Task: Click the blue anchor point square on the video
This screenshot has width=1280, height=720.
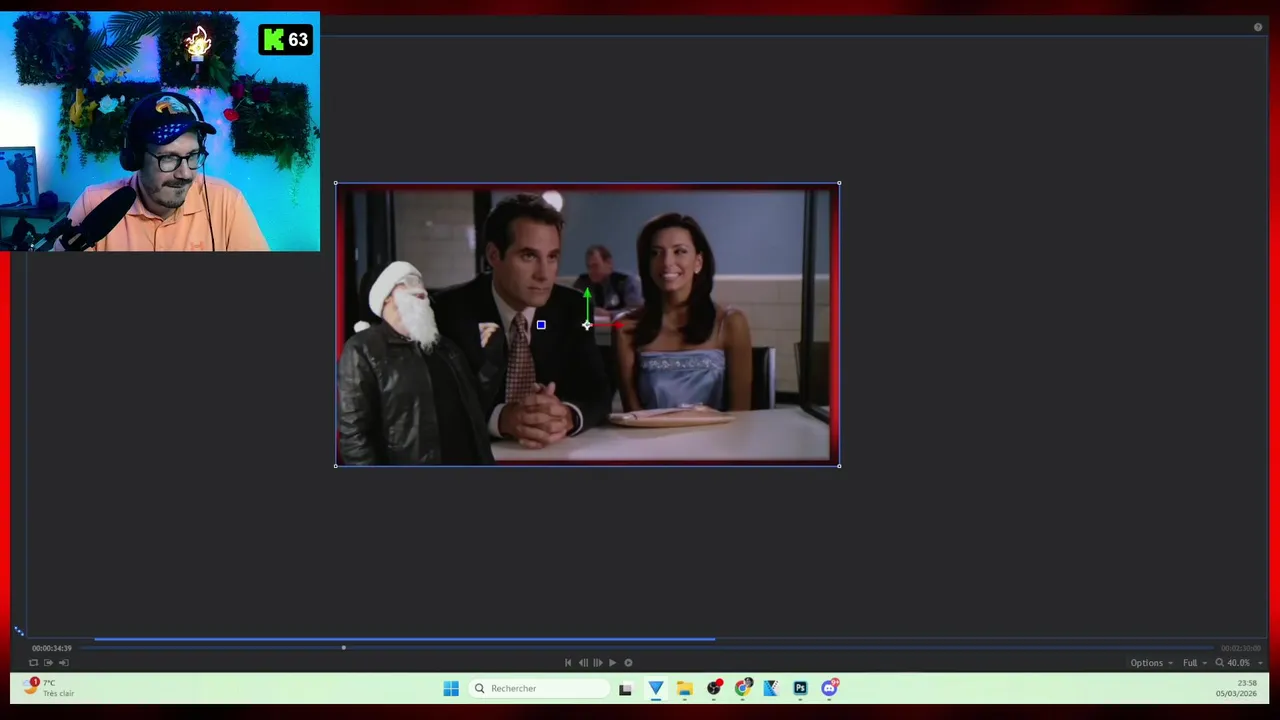Action: tap(541, 325)
